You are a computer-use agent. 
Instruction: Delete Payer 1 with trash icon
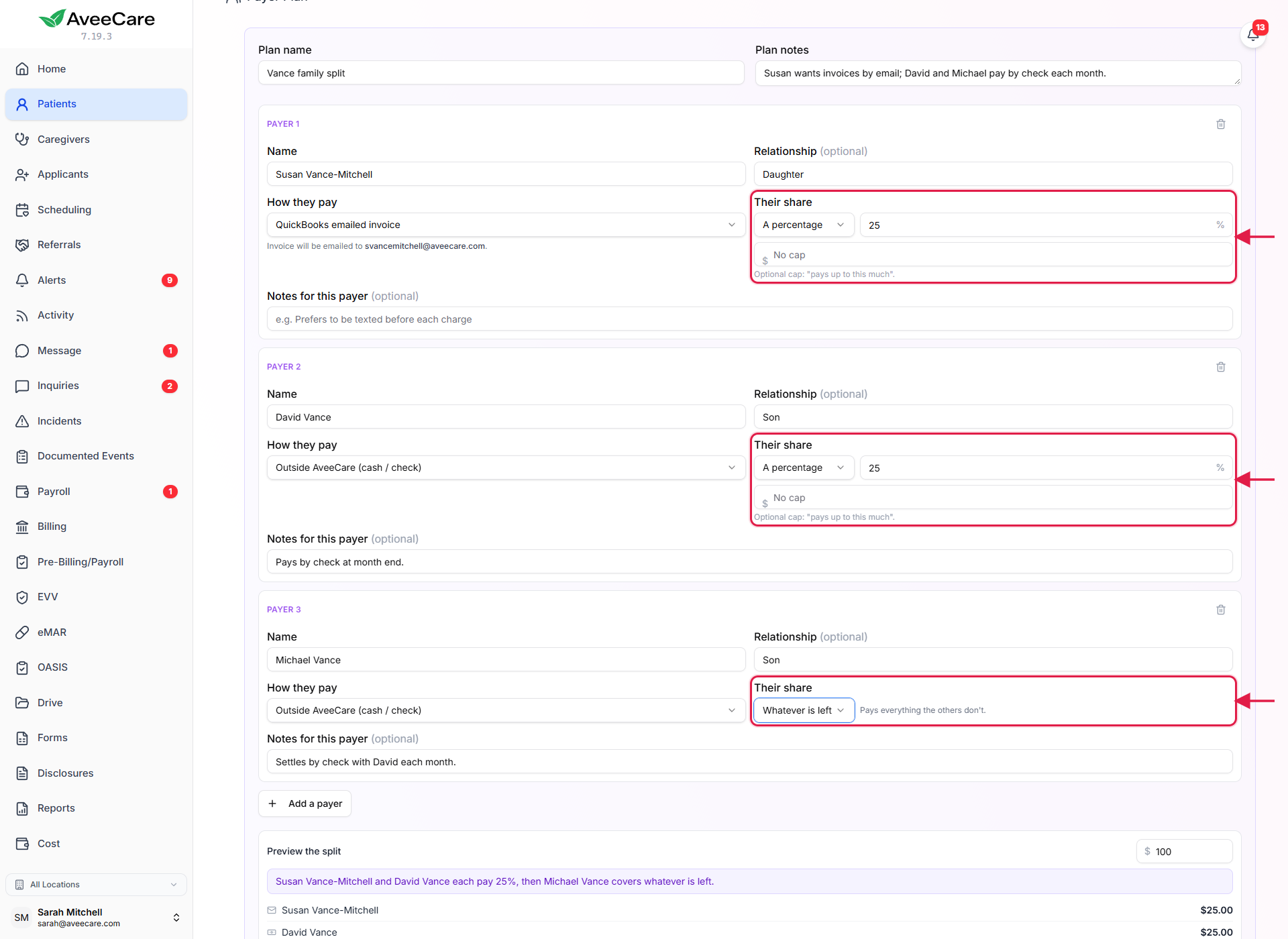coord(1221,124)
